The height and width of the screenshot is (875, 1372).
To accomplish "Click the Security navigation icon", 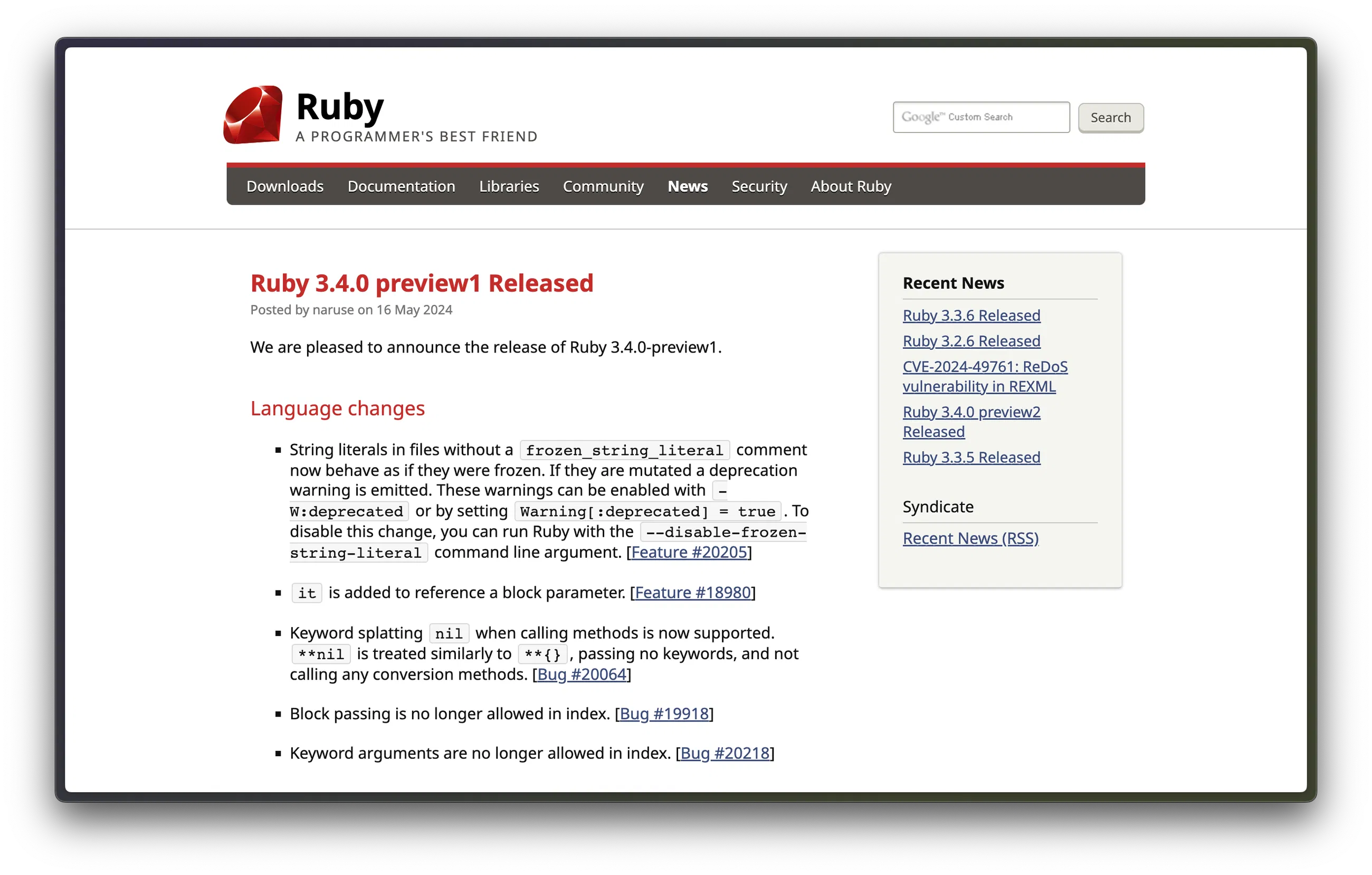I will click(758, 185).
